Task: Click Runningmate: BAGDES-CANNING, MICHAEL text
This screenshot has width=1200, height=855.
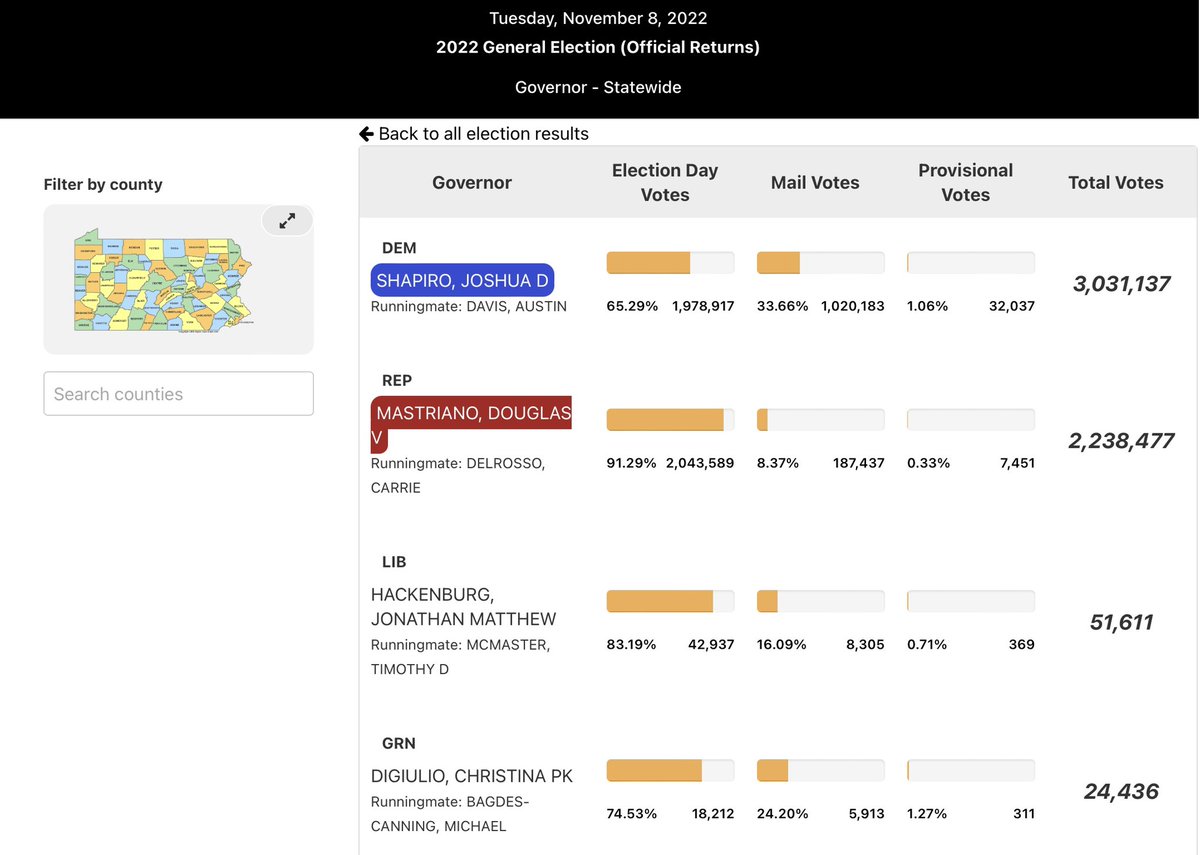Action: 450,814
